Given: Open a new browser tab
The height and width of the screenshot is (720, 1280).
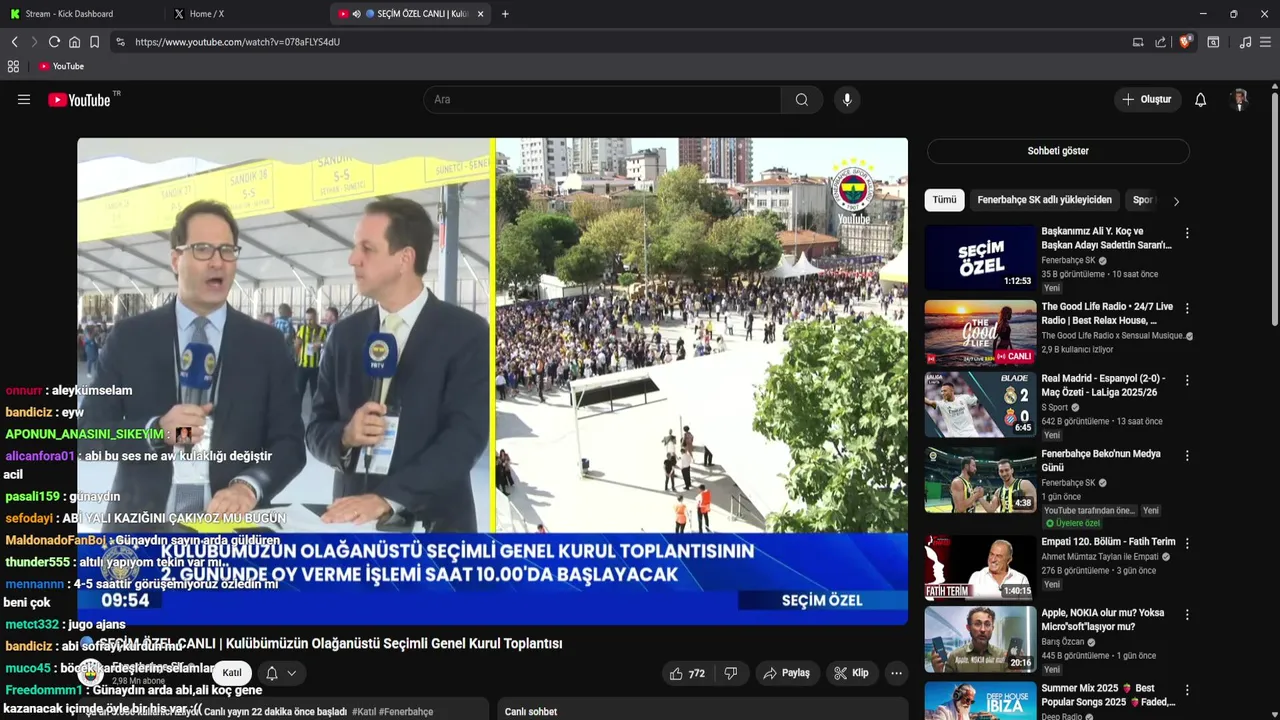Looking at the screenshot, I should [505, 14].
